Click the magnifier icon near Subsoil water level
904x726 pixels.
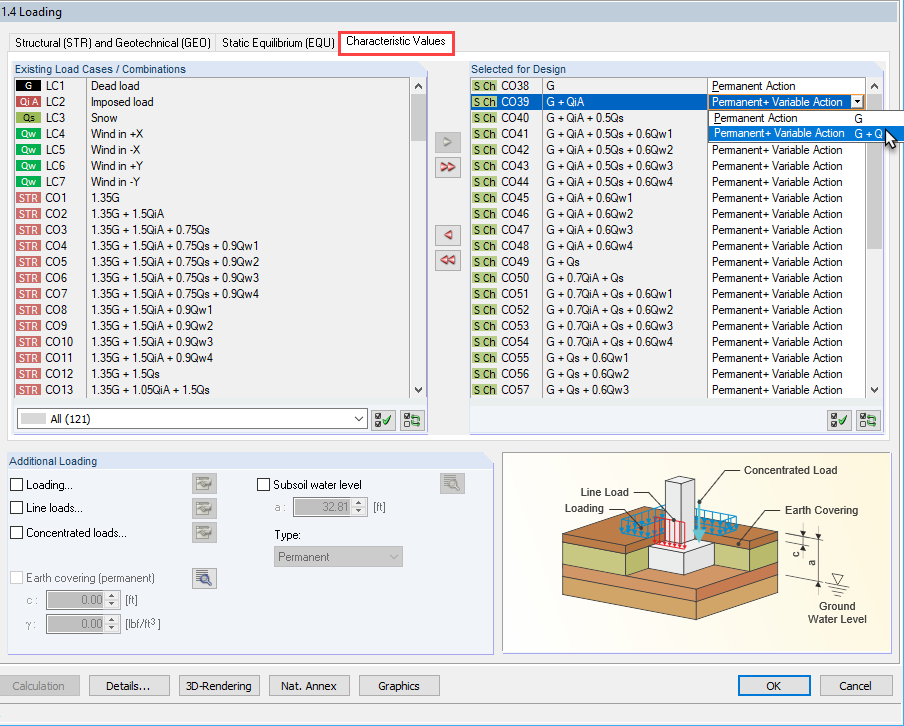(452, 483)
